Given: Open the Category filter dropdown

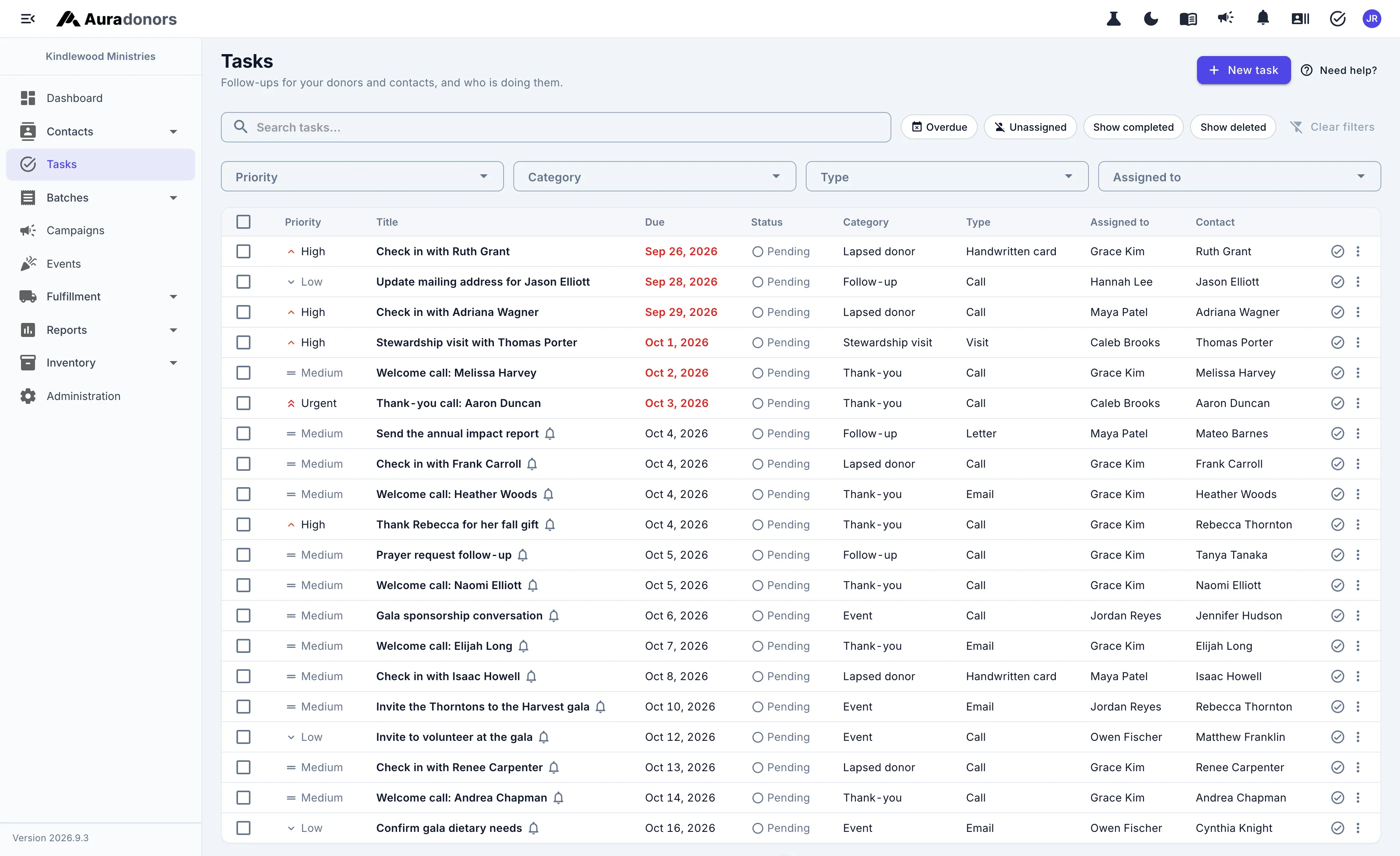Looking at the screenshot, I should [654, 177].
